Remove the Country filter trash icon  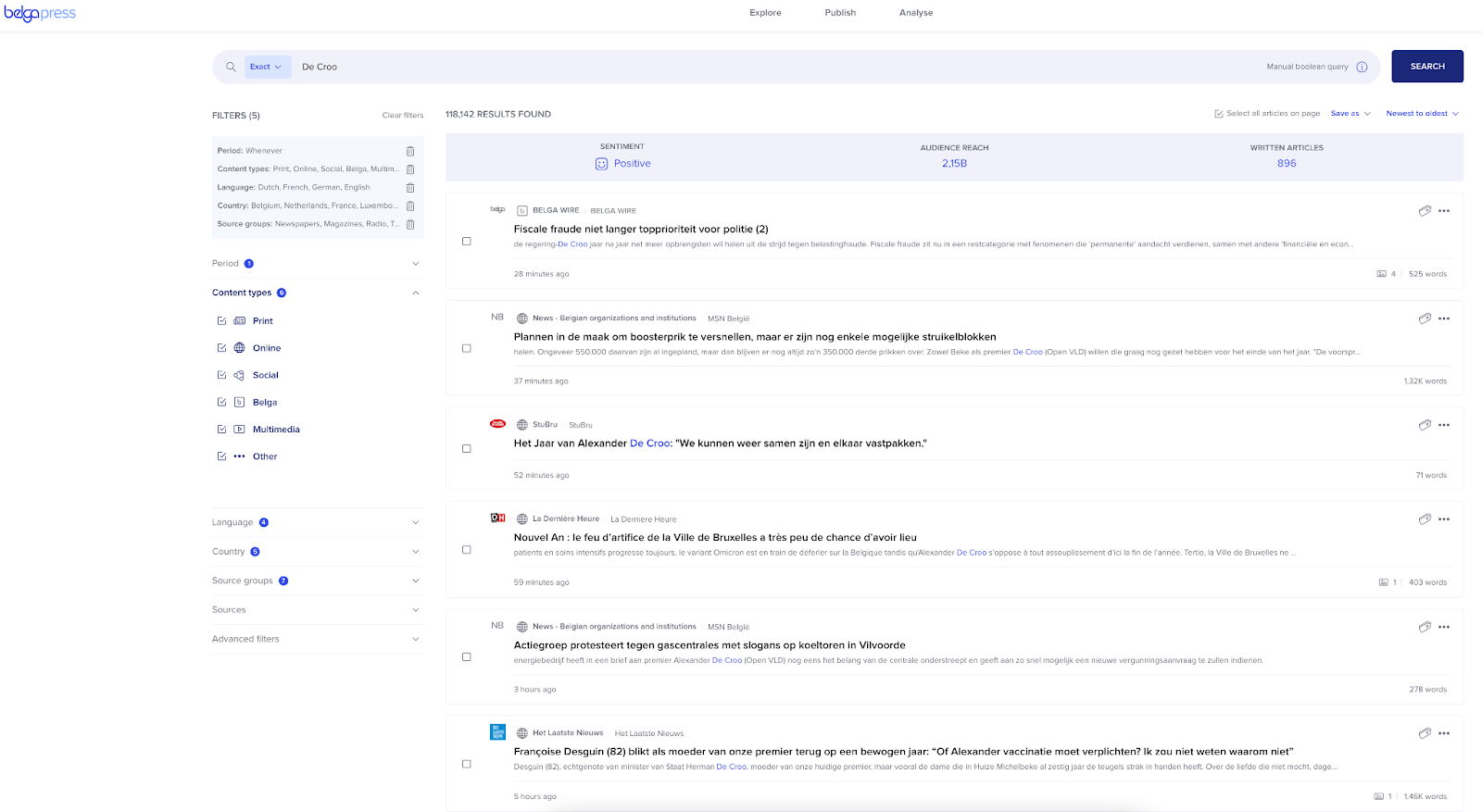[x=410, y=206]
